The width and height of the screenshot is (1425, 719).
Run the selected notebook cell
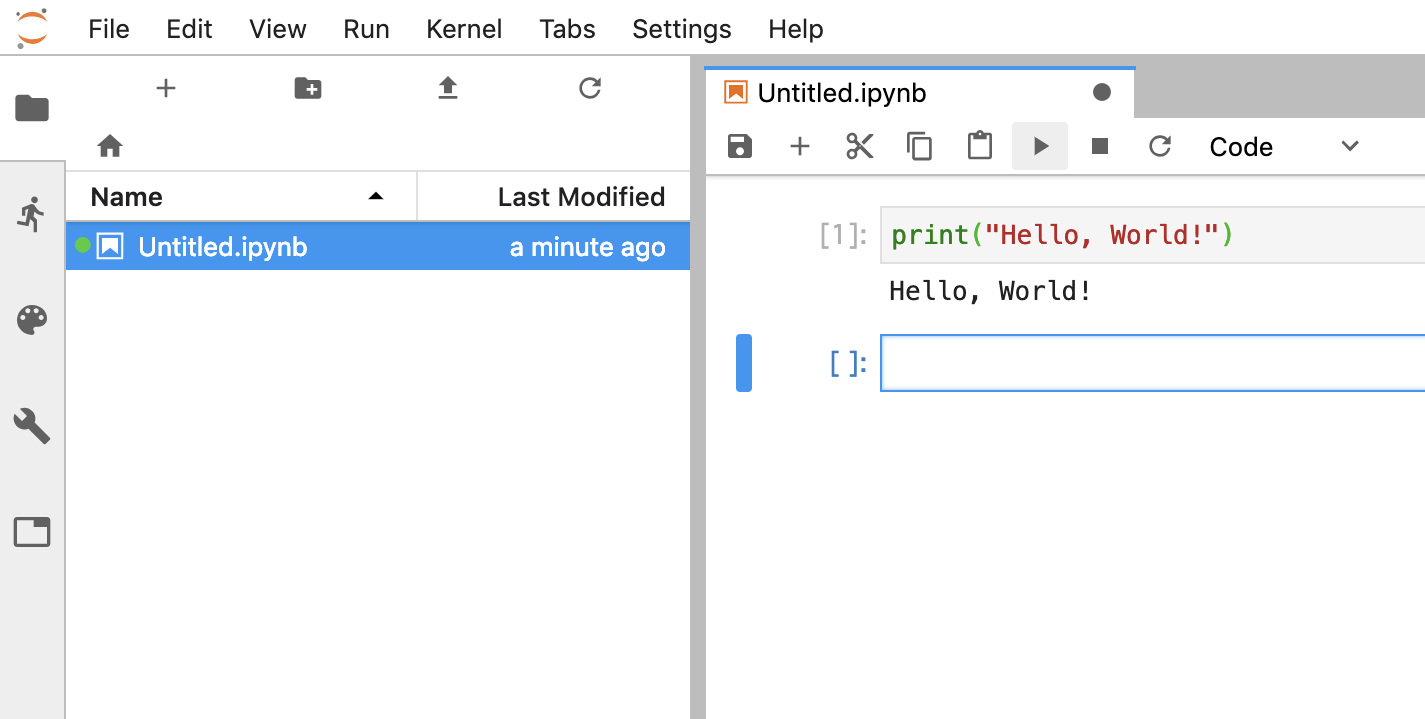pyautogui.click(x=1039, y=146)
